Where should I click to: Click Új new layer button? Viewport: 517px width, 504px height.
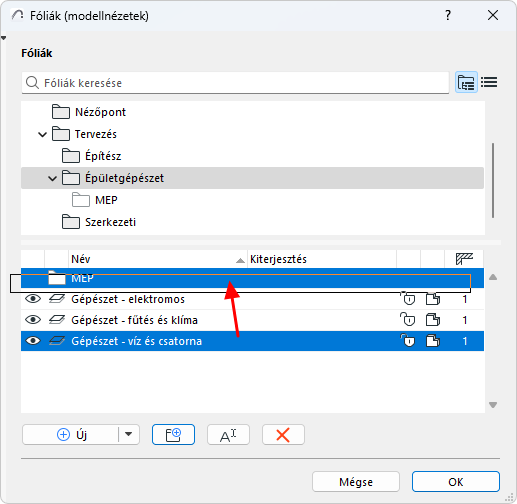coord(71,435)
